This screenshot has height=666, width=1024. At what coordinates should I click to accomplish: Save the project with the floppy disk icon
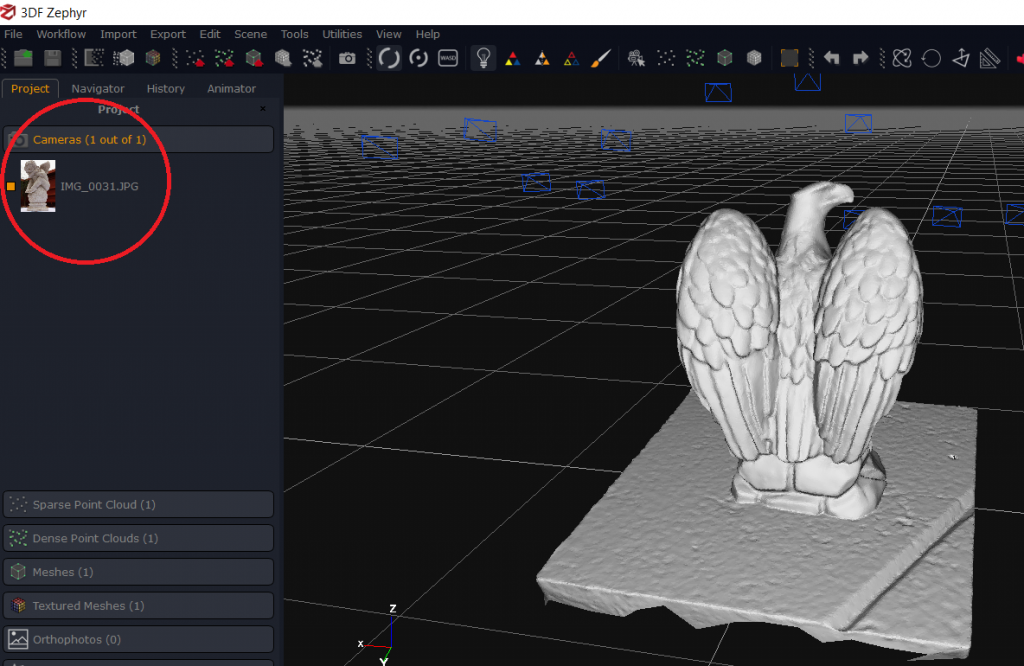51,58
